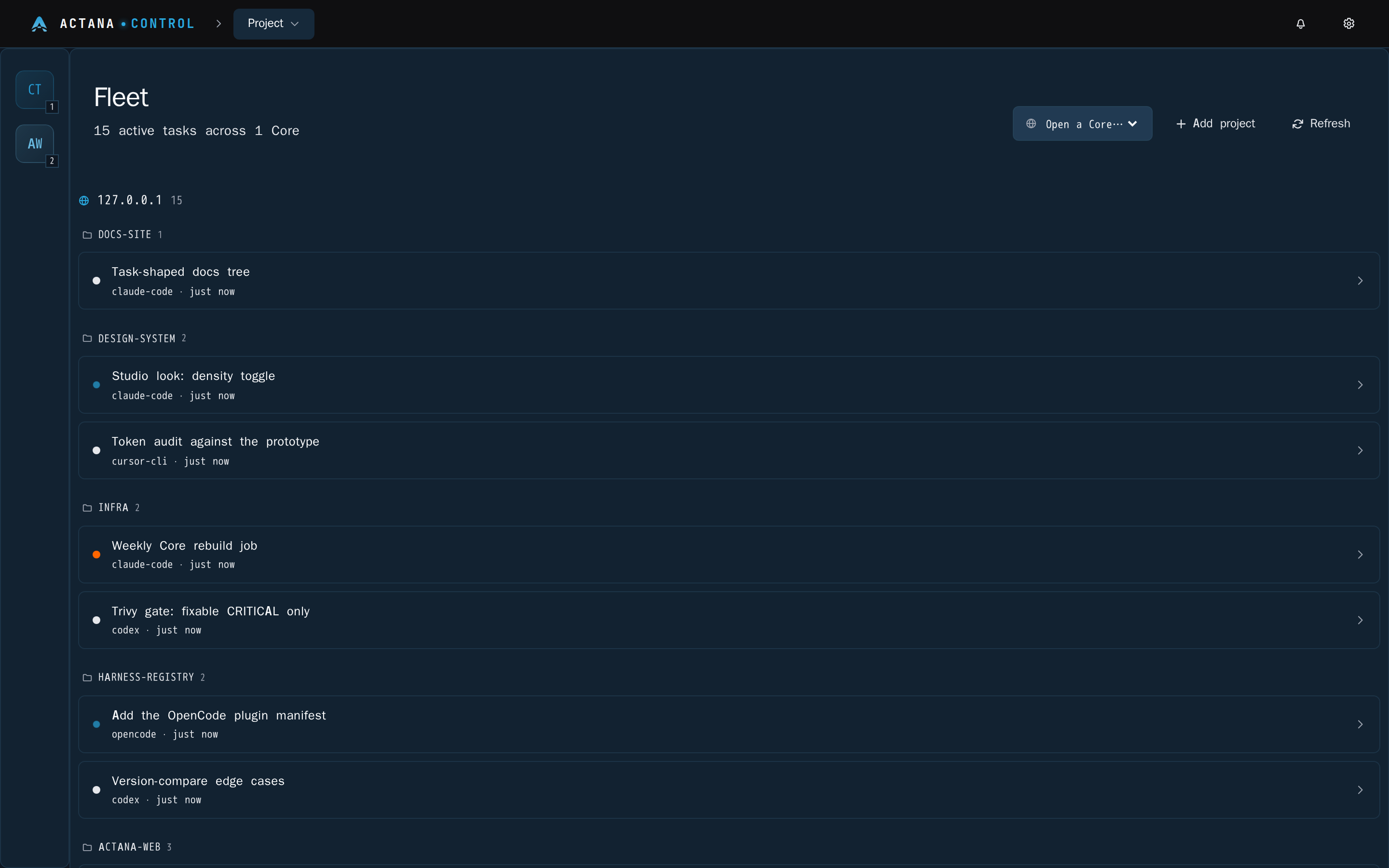This screenshot has height=868, width=1389.
Task: Select the INFRA project header
Action: (111, 507)
